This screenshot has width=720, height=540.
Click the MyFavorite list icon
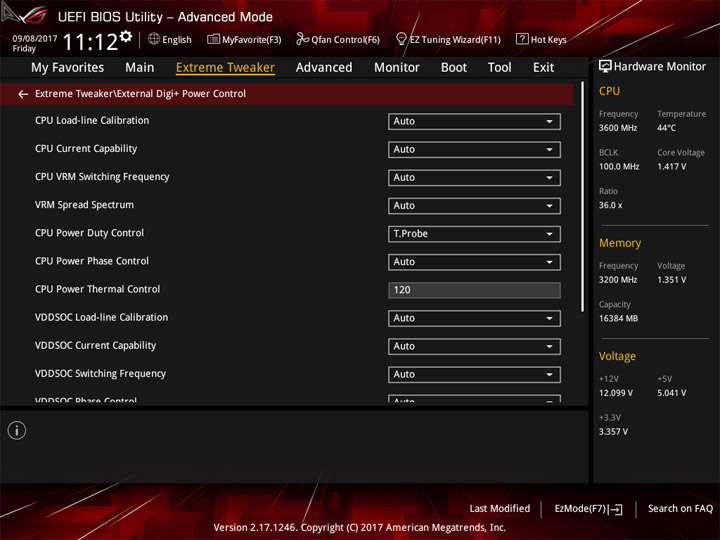click(x=213, y=39)
